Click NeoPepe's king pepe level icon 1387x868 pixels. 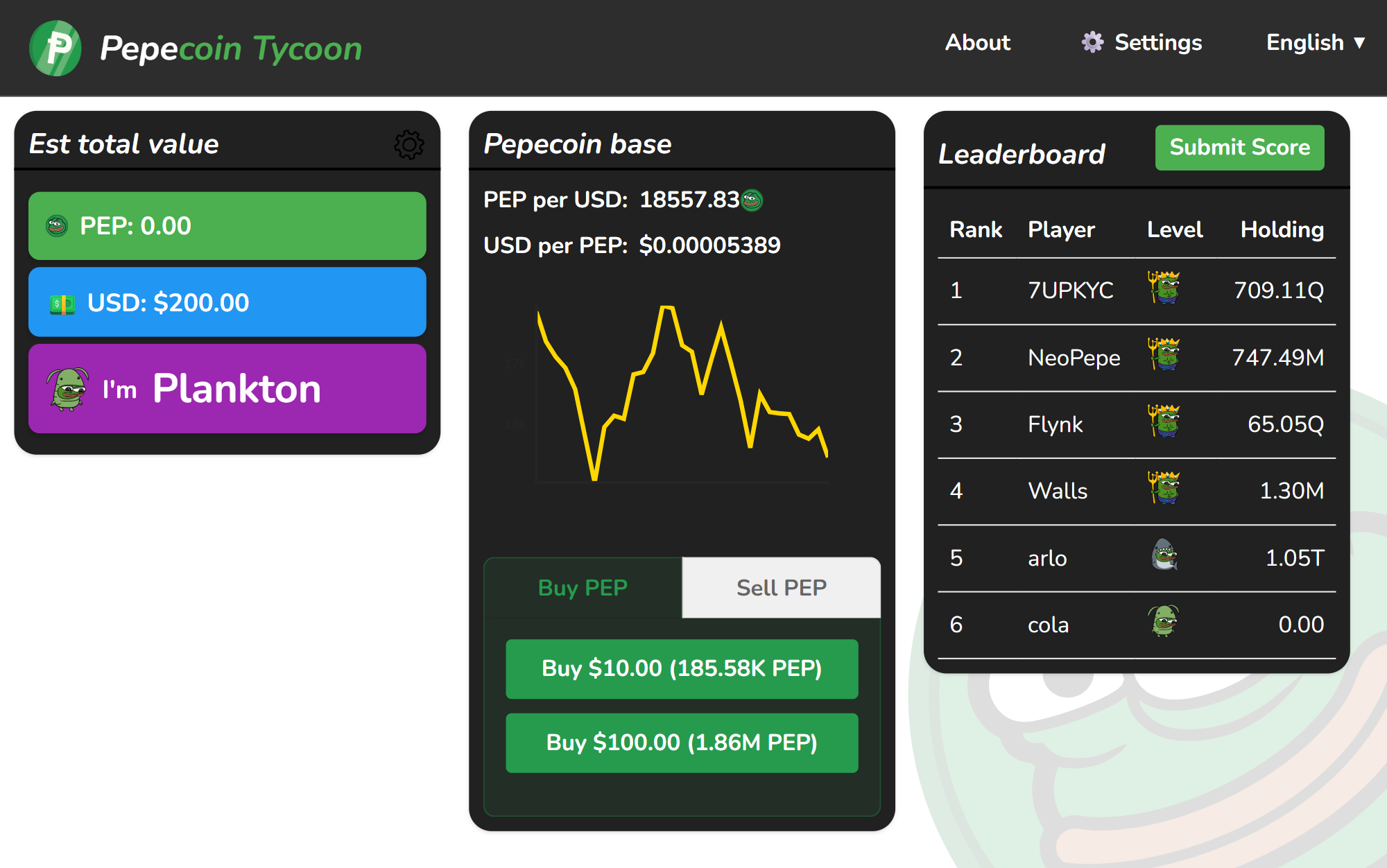pyautogui.click(x=1164, y=354)
